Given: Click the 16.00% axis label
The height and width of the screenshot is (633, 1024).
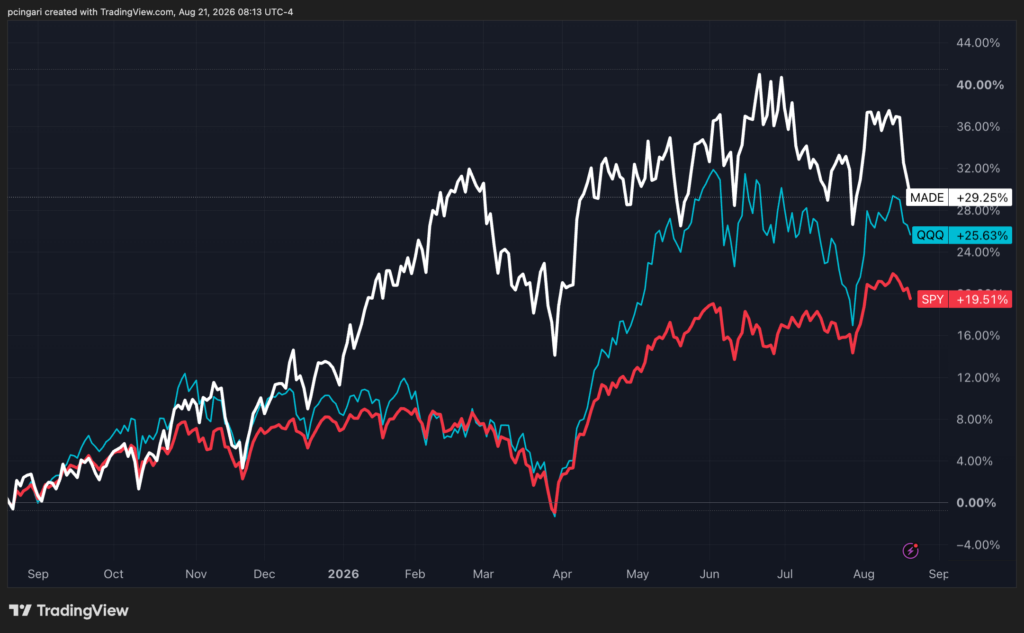Looking at the screenshot, I should tap(978, 336).
